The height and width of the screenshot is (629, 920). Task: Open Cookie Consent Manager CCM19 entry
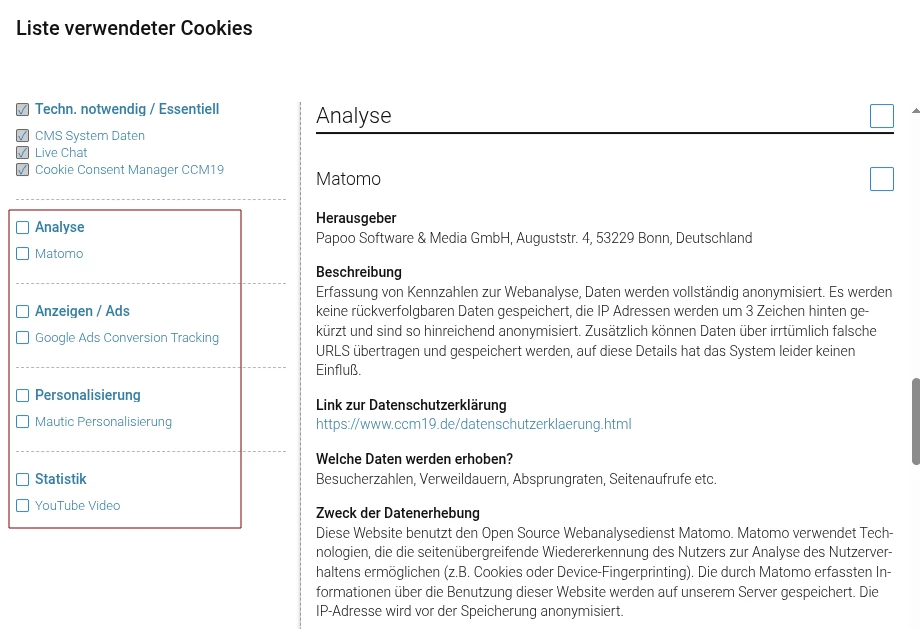click(129, 170)
